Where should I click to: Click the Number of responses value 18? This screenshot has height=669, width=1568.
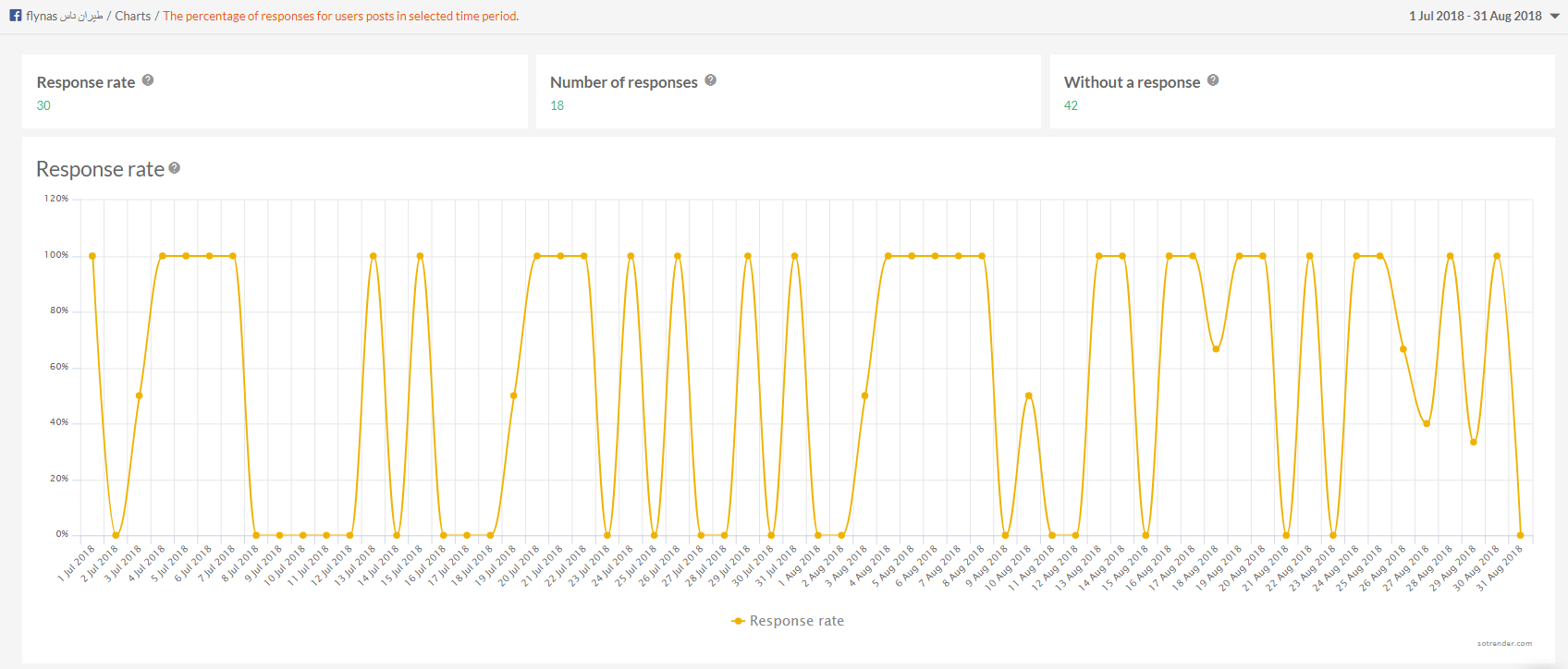[557, 105]
